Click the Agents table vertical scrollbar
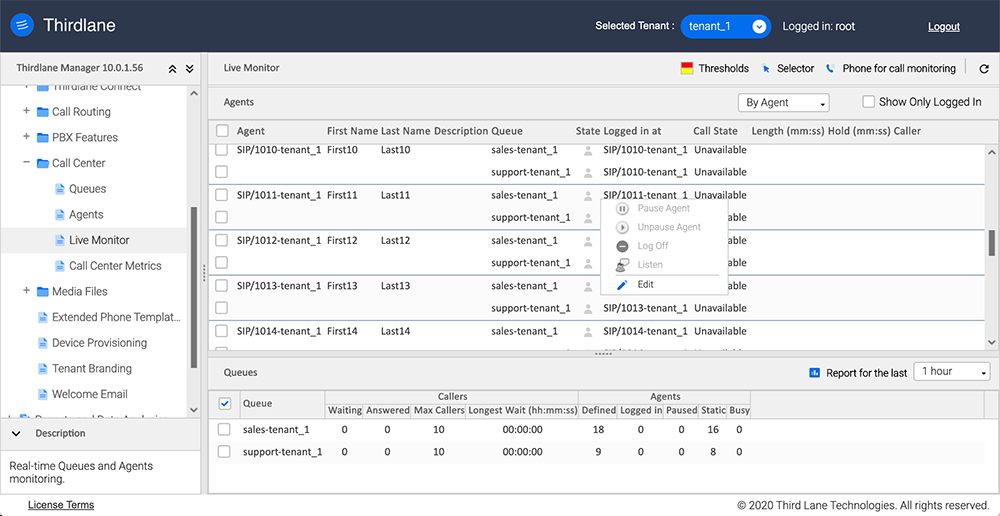Screen dimensions: 1000x516 tap(991, 243)
